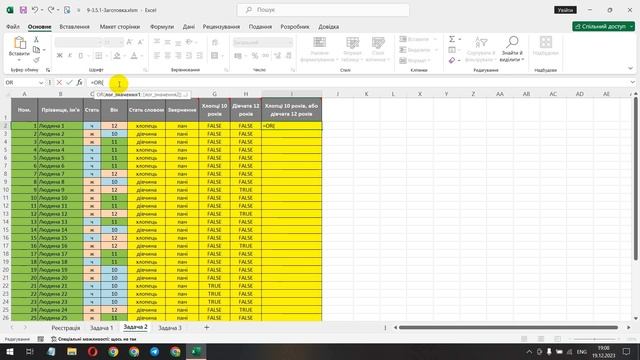
Task: Toggle left text alignment
Action: click(157, 56)
